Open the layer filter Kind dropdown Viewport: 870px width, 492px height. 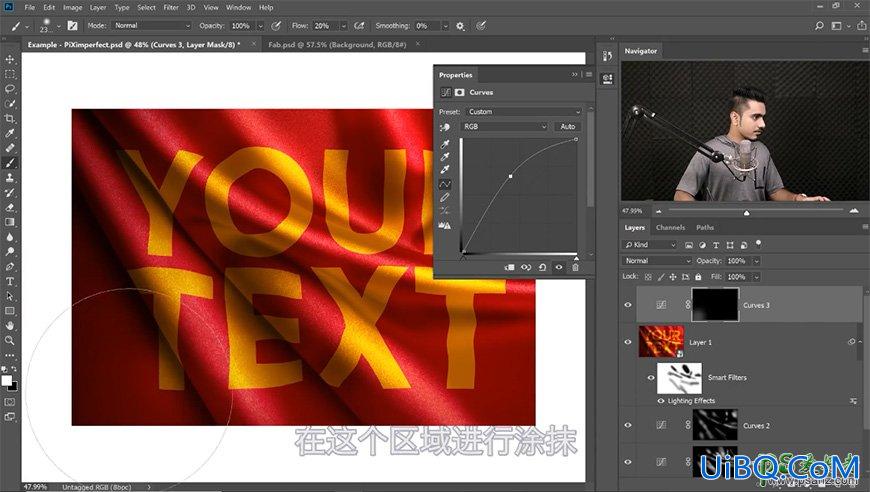pyautogui.click(x=649, y=245)
